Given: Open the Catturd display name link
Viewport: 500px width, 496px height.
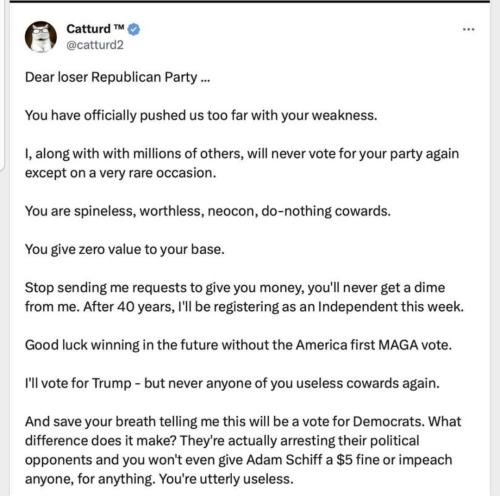Looking at the screenshot, I should tap(88, 29).
